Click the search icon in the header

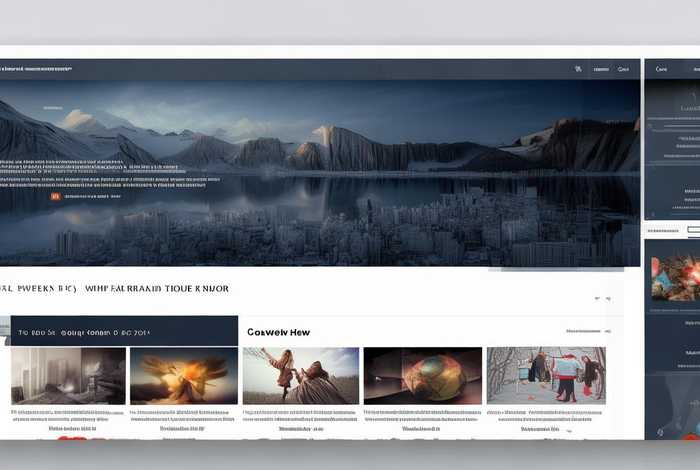(x=578, y=70)
